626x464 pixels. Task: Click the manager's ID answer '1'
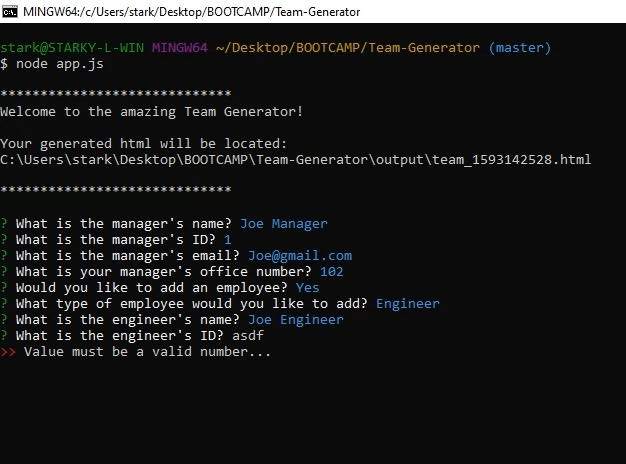(228, 240)
